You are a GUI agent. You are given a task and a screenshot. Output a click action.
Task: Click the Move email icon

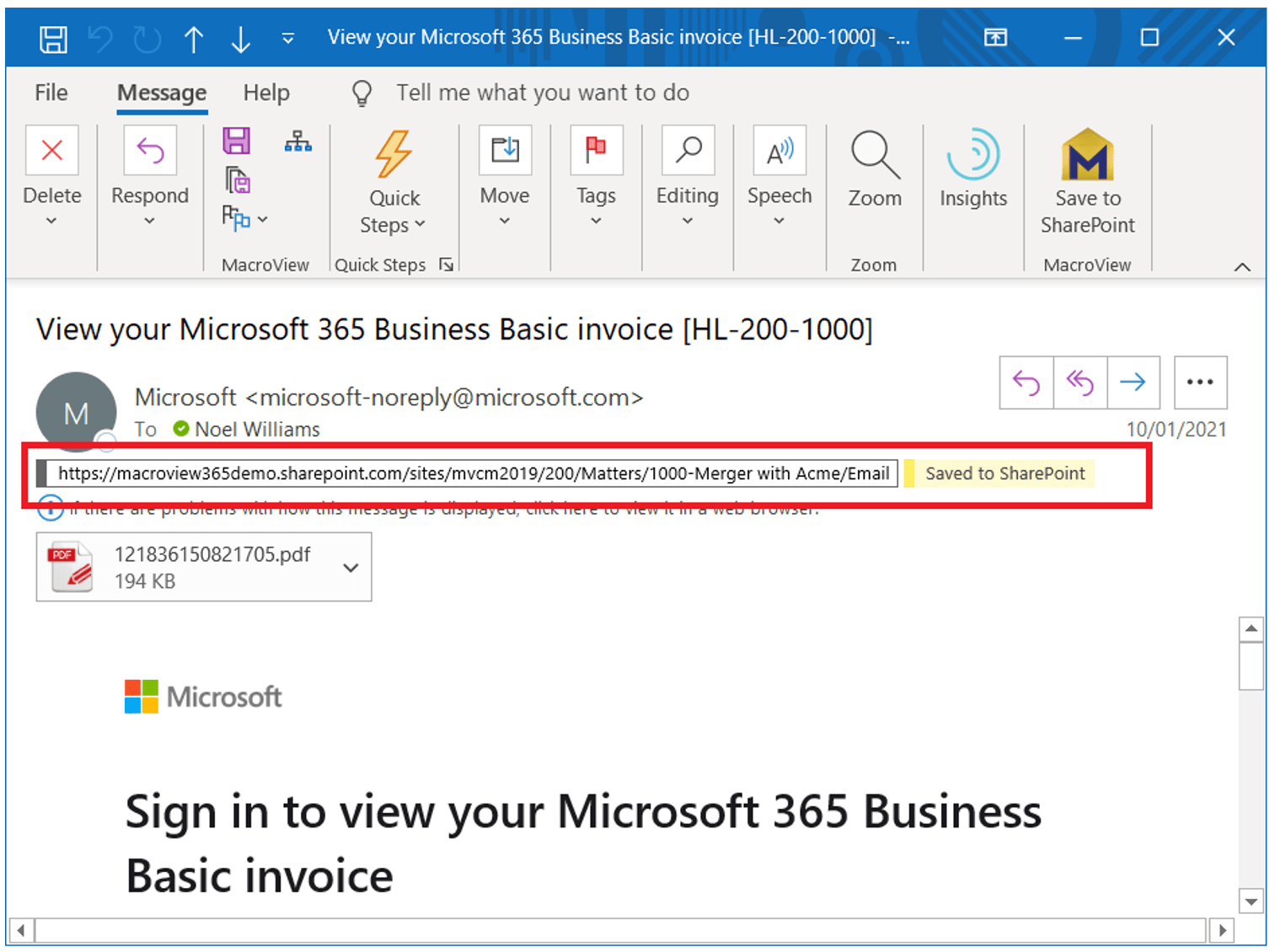[504, 150]
